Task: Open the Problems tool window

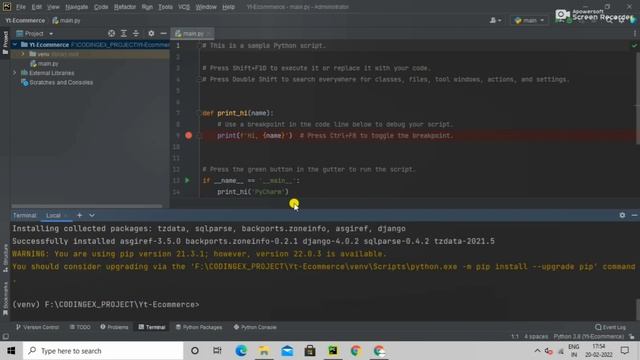Action: coord(114,327)
